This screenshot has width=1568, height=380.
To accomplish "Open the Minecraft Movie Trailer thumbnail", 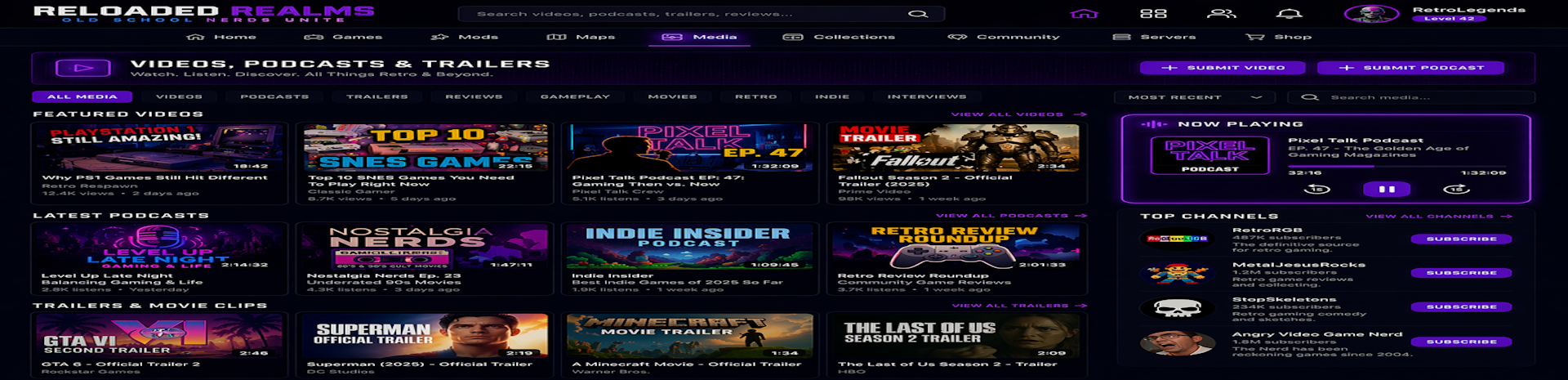I will (690, 336).
